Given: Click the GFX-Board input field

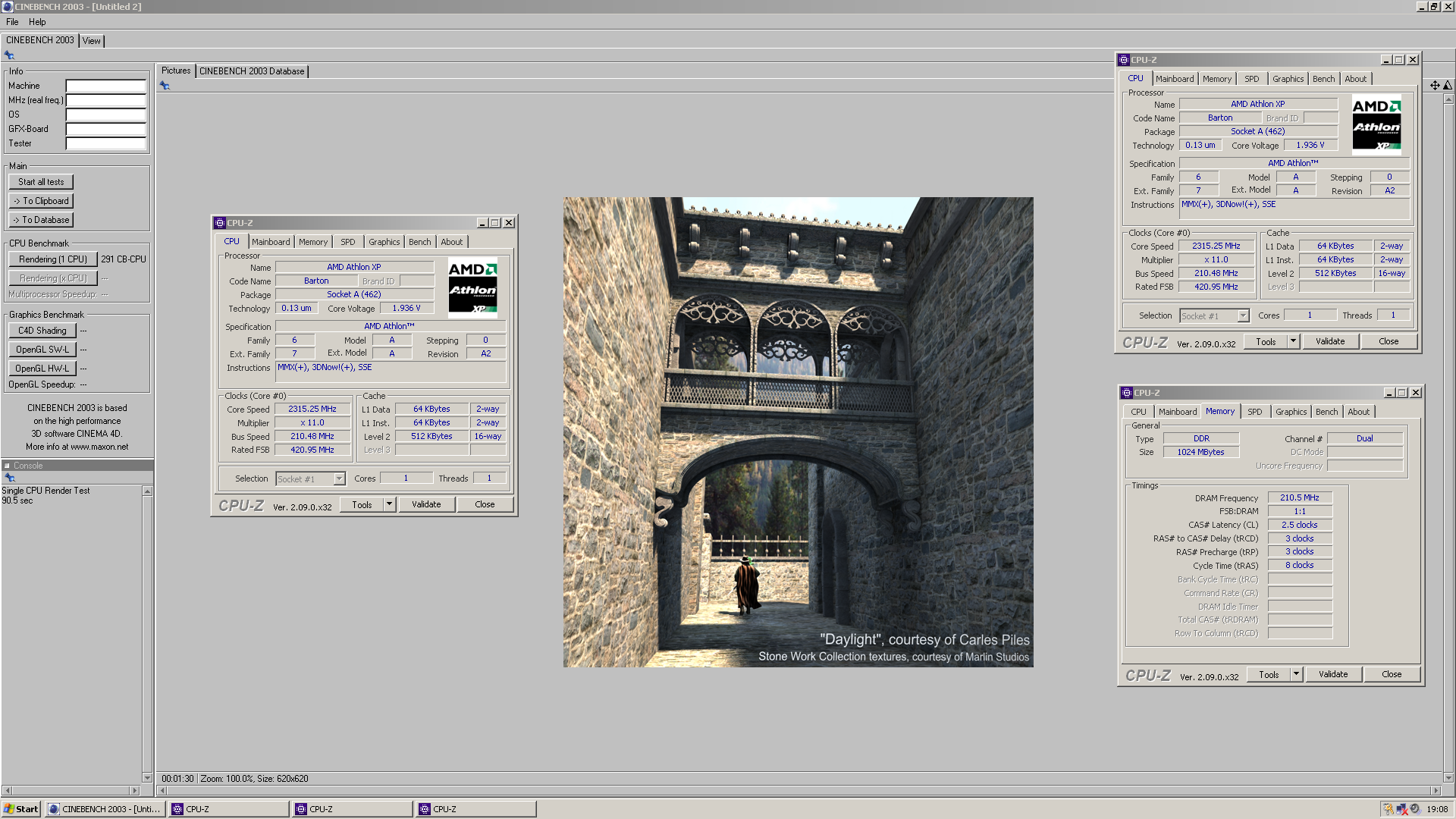Looking at the screenshot, I should (105, 129).
